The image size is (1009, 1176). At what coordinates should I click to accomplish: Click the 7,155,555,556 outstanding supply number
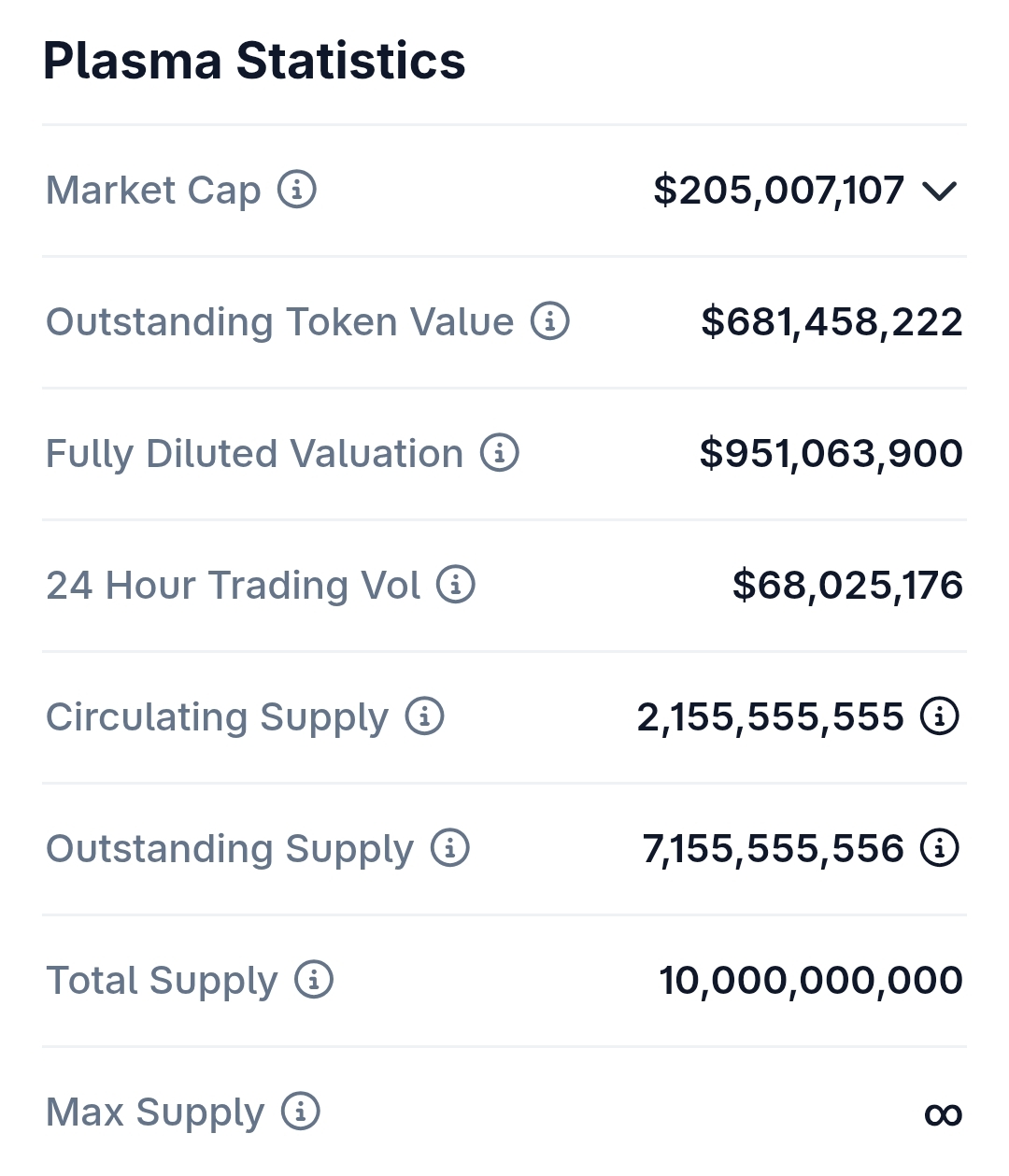pyautogui.click(x=774, y=848)
